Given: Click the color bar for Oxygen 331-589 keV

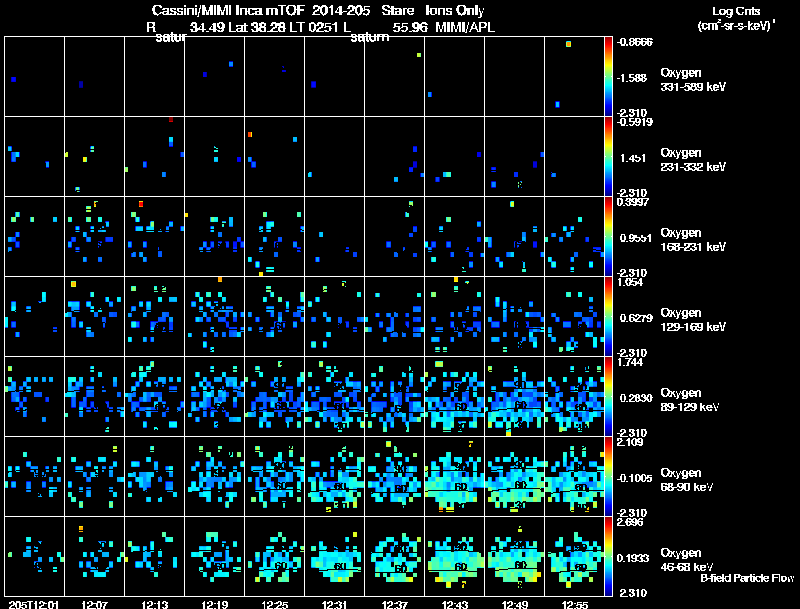Looking at the screenshot, I should 609,76.
